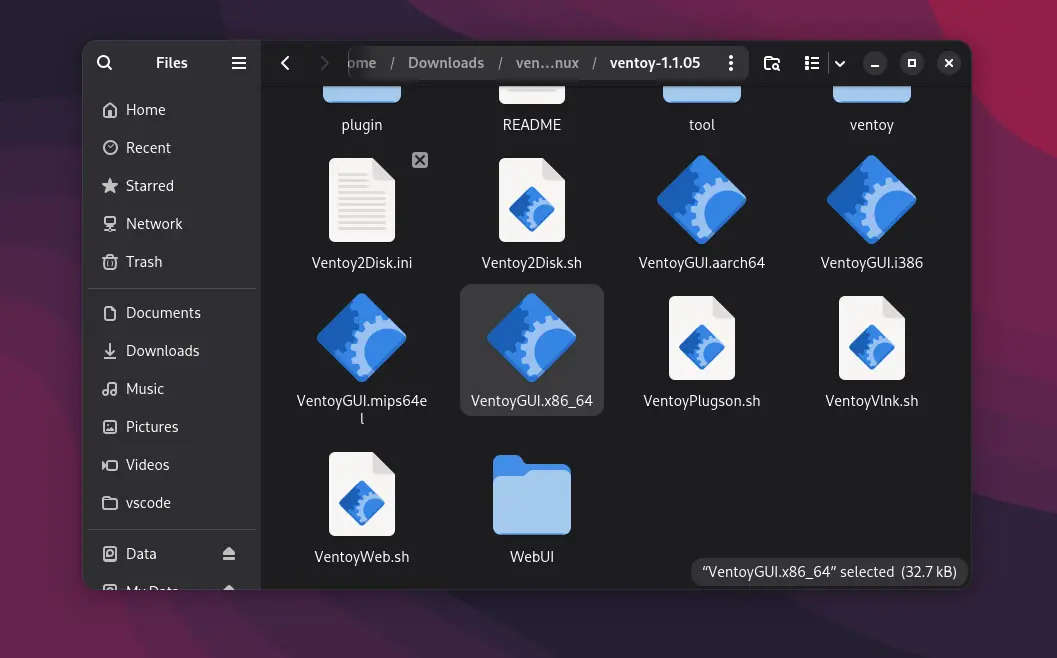Viewport: 1057px width, 658px height.
Task: Select the vscode sidebar bookmark
Action: pos(148,503)
